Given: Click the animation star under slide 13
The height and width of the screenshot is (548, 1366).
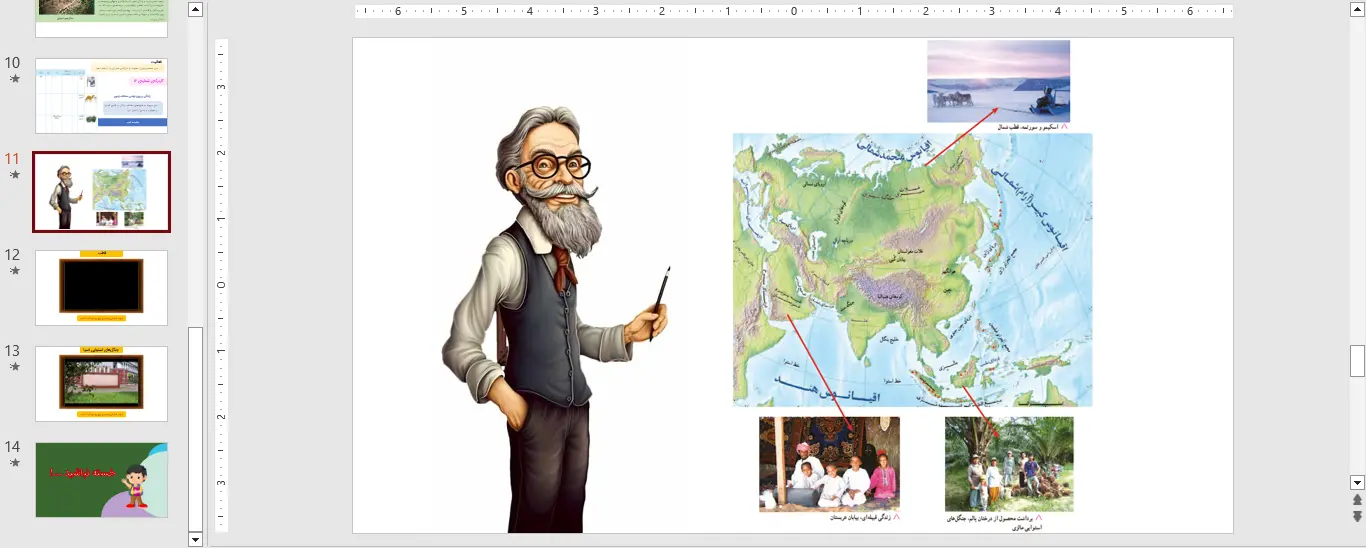Looking at the screenshot, I should click(x=14, y=367).
